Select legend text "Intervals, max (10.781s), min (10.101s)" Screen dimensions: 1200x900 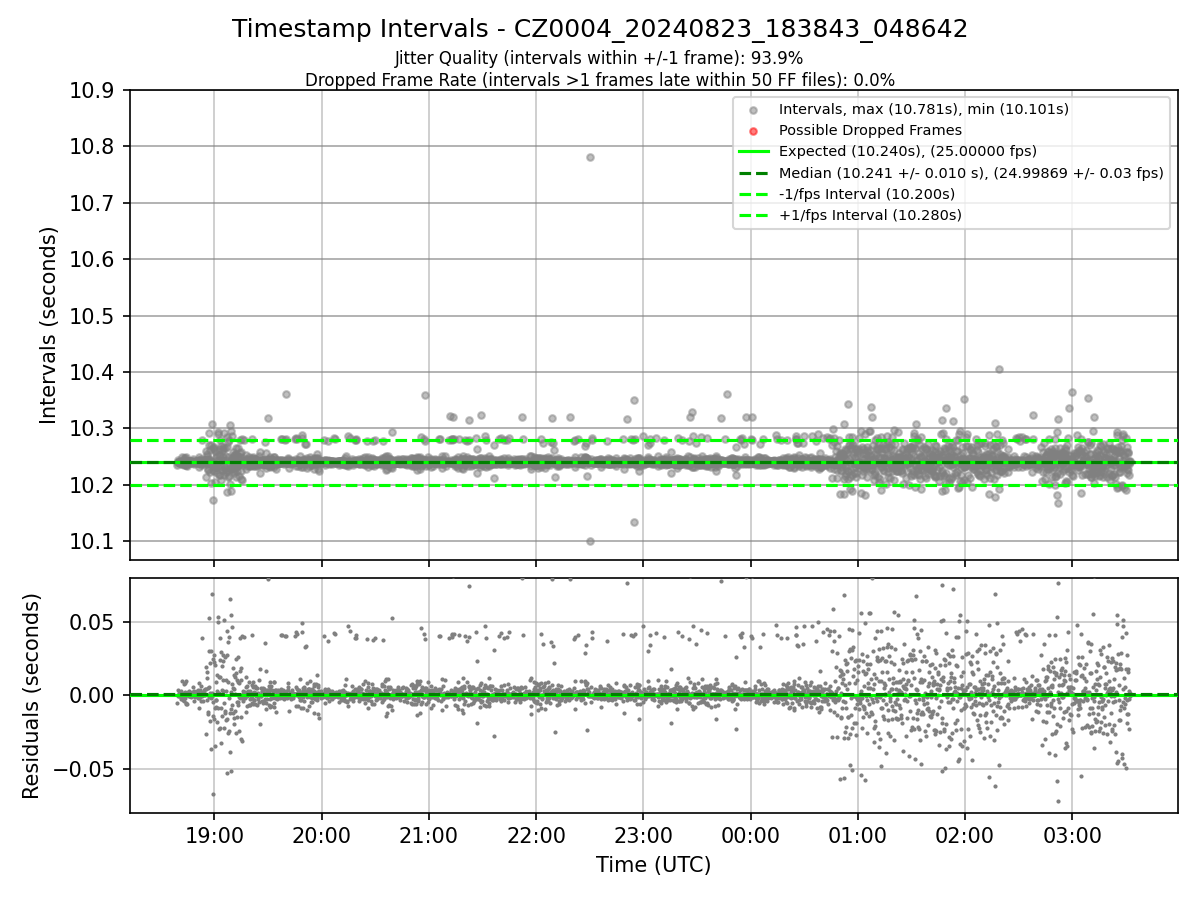(x=924, y=109)
